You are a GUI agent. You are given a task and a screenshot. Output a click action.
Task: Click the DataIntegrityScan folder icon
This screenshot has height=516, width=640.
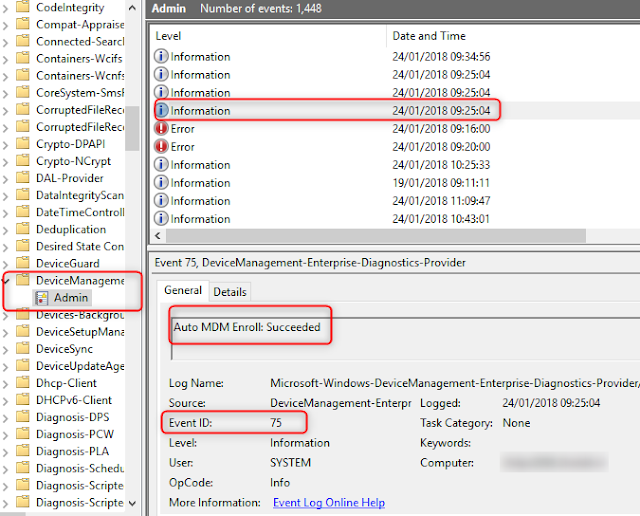23,195
